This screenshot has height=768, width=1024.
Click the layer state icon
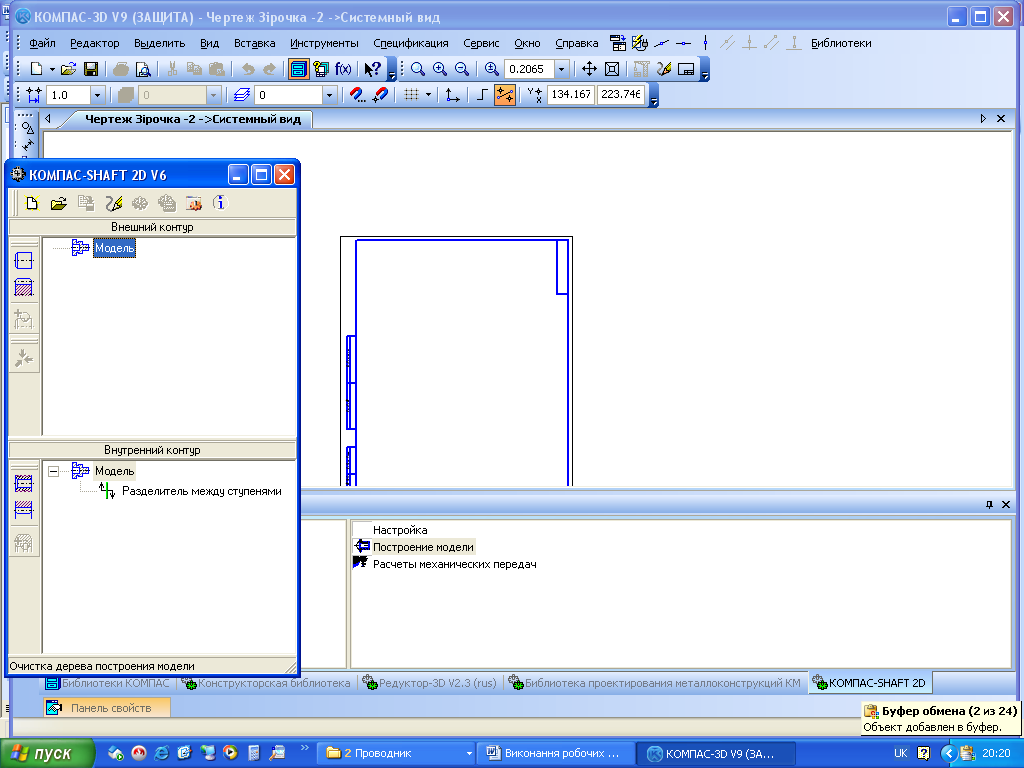point(242,95)
